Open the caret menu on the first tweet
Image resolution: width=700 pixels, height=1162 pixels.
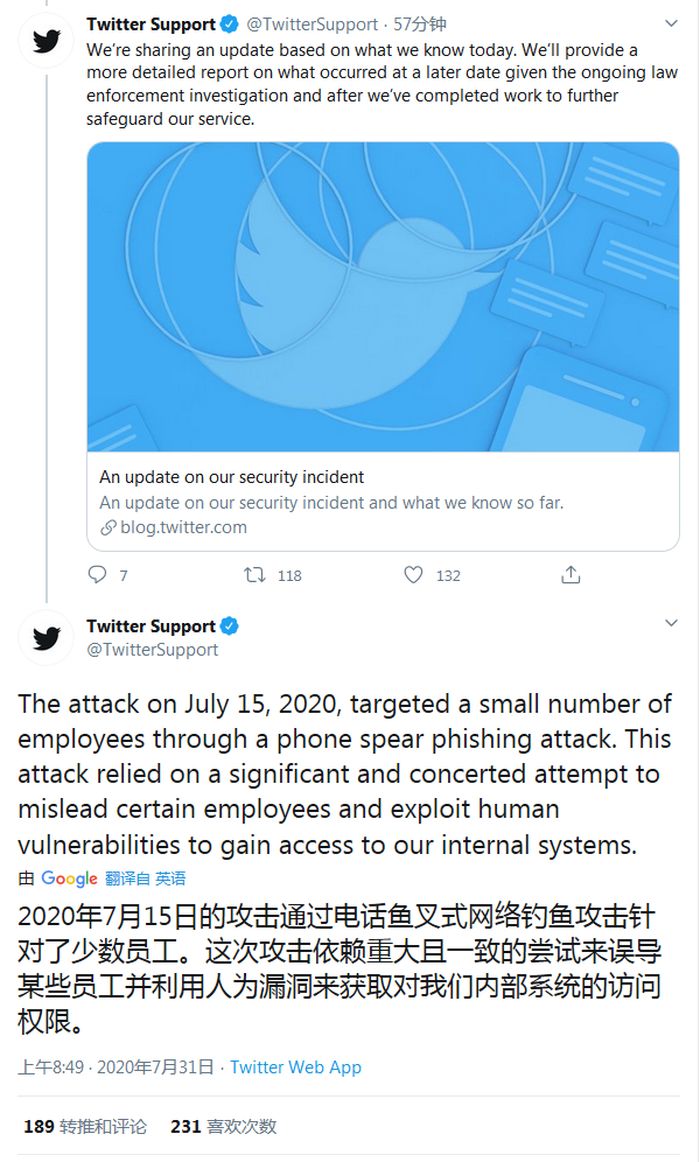tap(669, 21)
